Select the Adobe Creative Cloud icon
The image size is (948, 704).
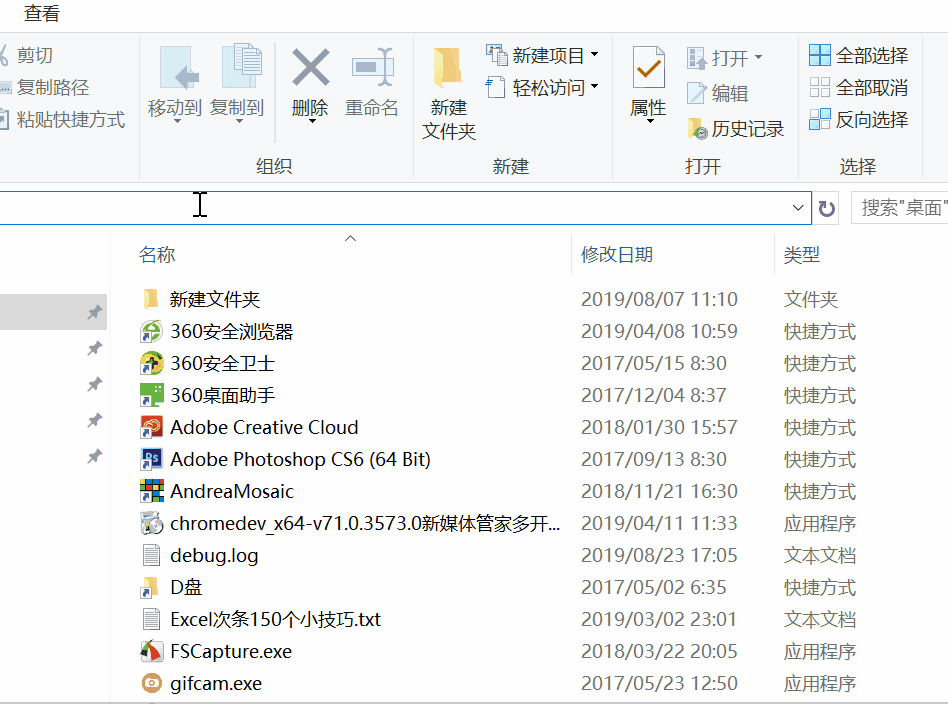(151, 428)
